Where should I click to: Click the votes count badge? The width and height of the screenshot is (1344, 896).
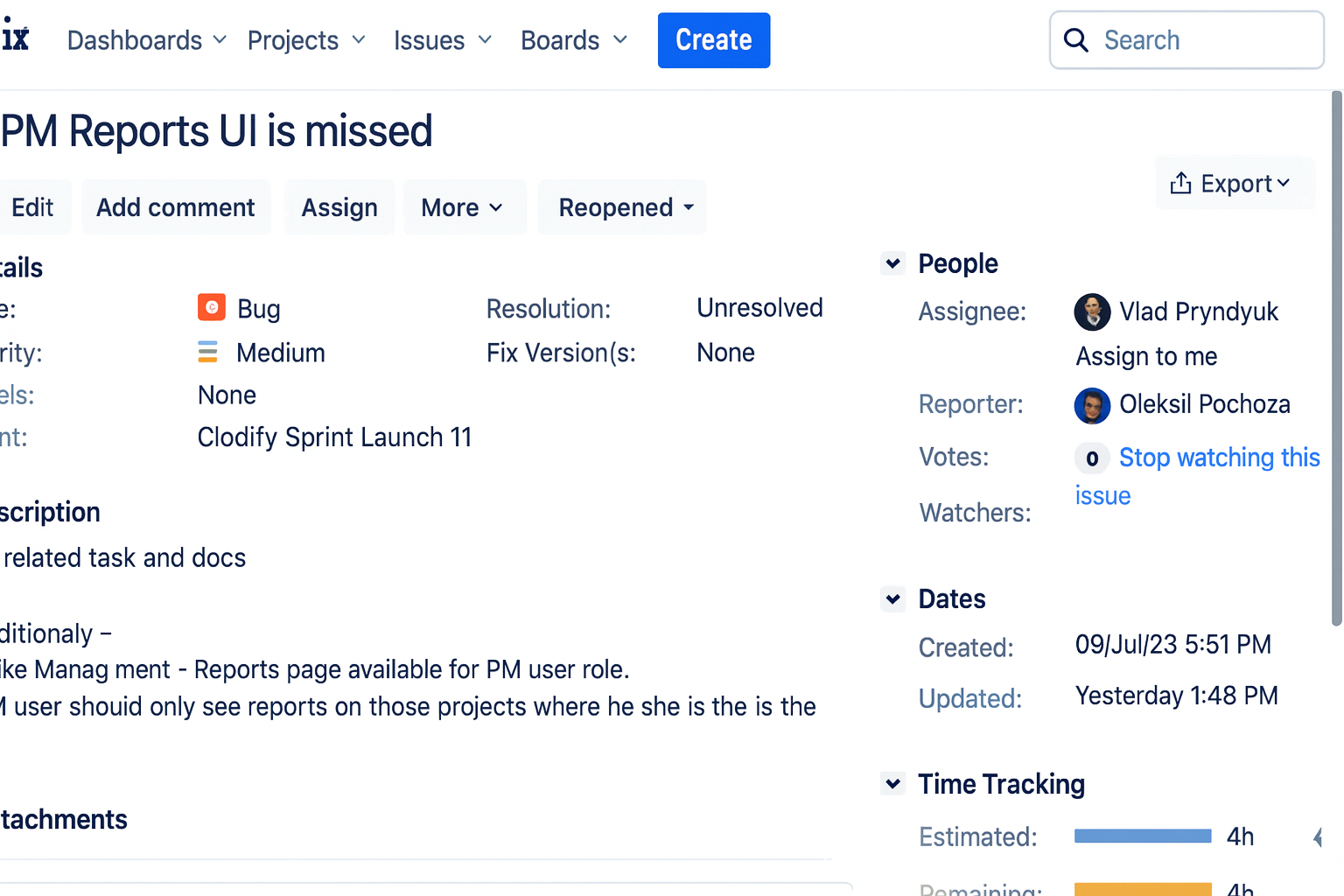click(1091, 458)
